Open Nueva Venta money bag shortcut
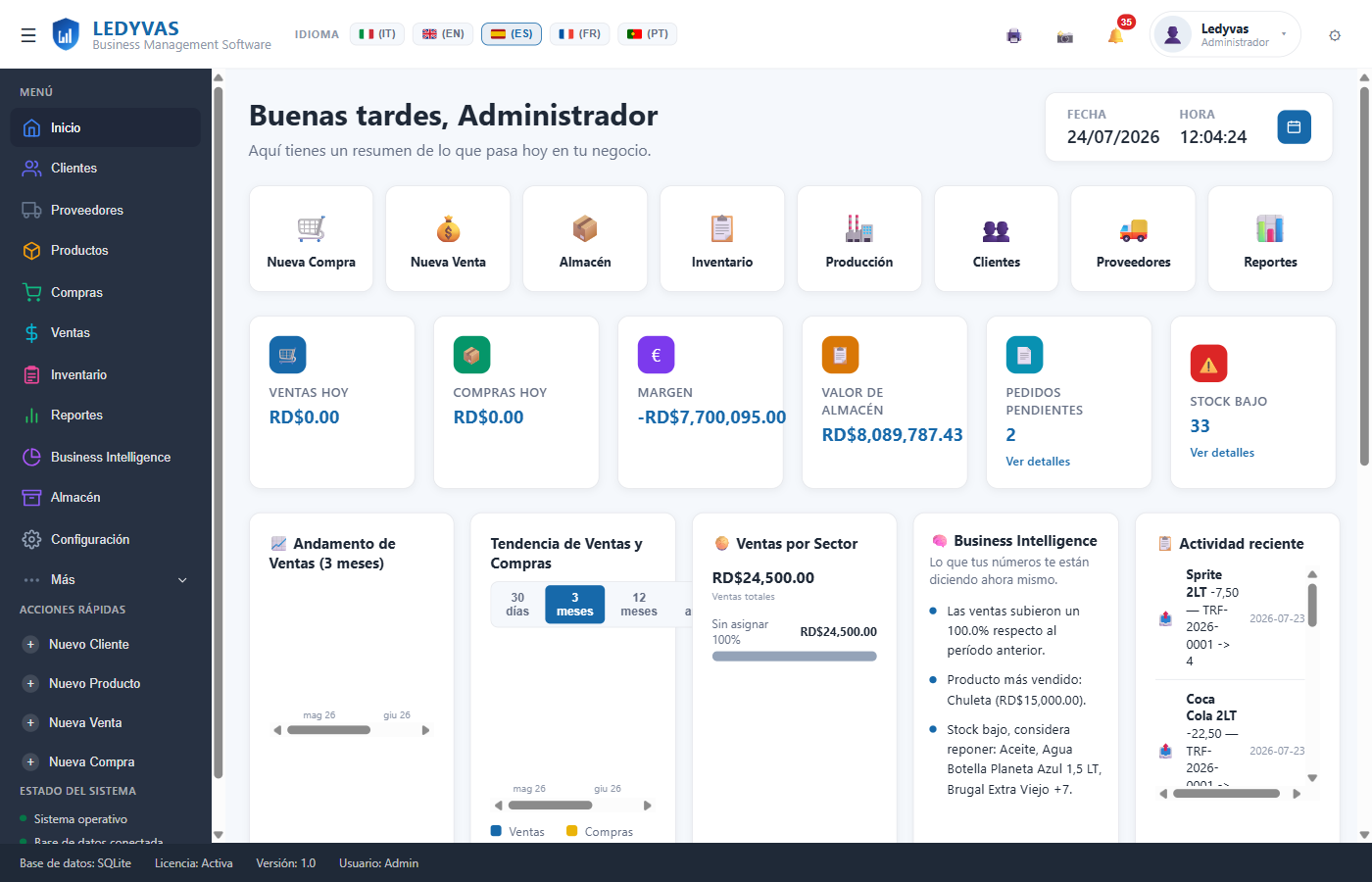This screenshot has height=882, width=1372. [448, 239]
